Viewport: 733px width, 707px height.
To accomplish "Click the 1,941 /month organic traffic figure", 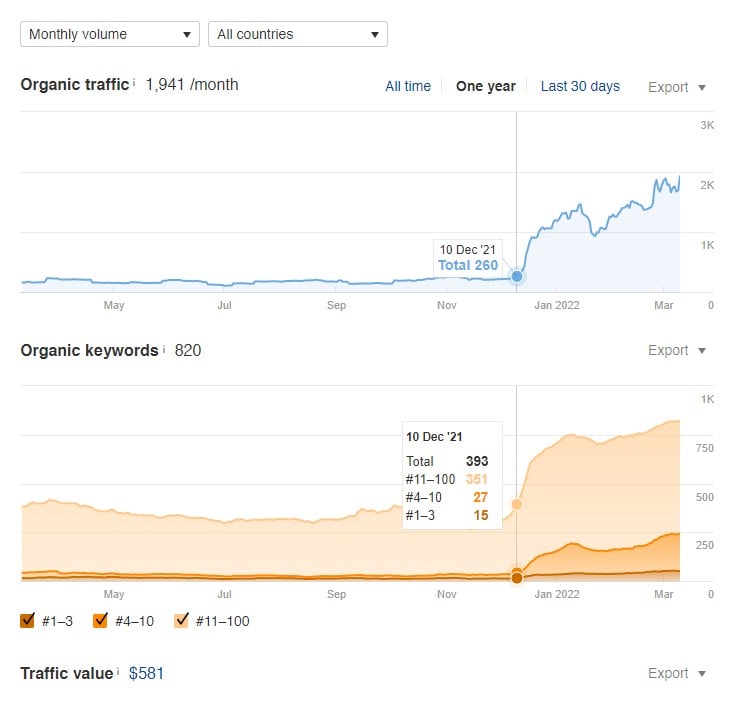I will click(192, 85).
